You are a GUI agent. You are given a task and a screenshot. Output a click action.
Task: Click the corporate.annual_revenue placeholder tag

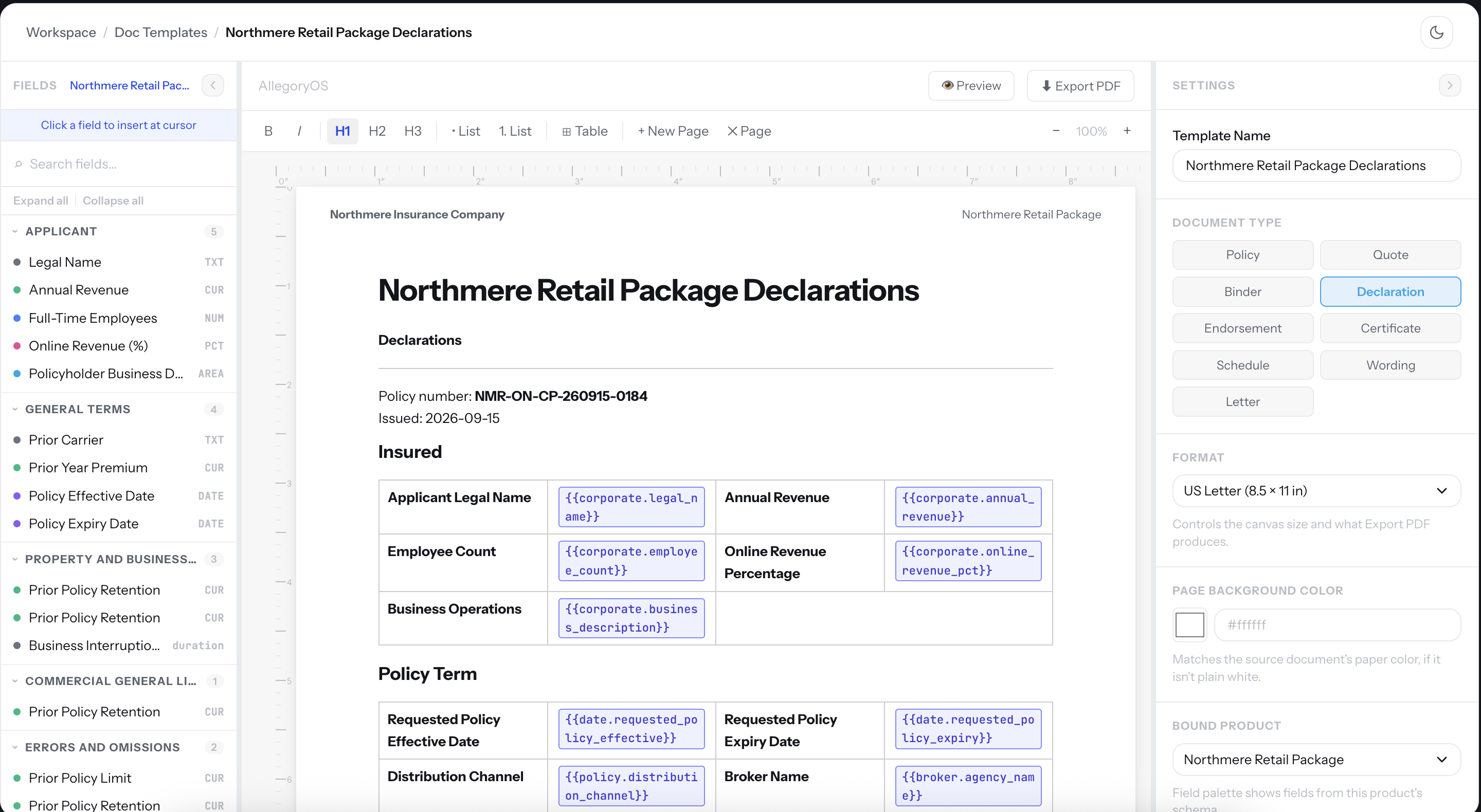click(x=968, y=507)
